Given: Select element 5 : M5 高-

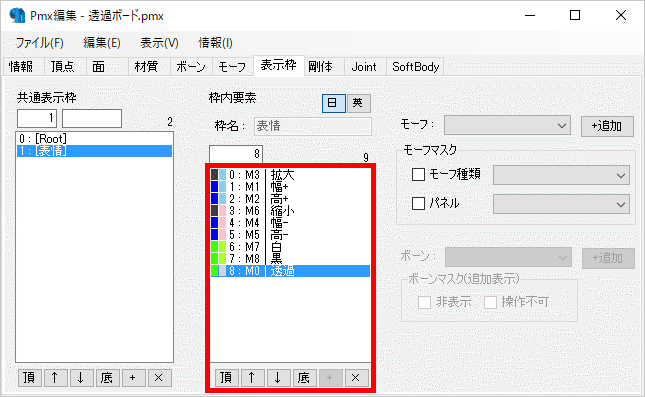Looking at the screenshot, I should (x=290, y=234).
